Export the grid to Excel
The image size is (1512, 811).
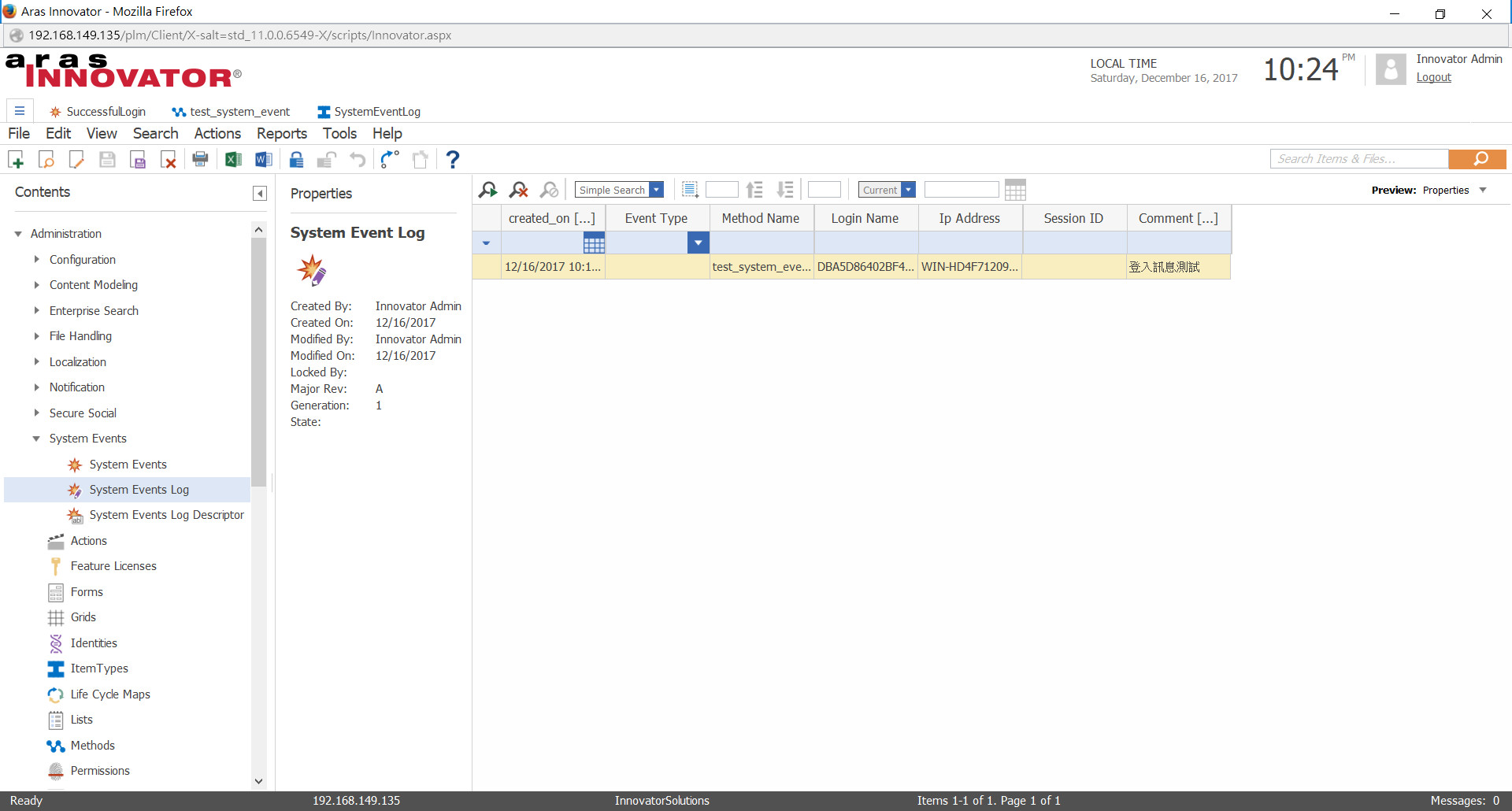233,160
